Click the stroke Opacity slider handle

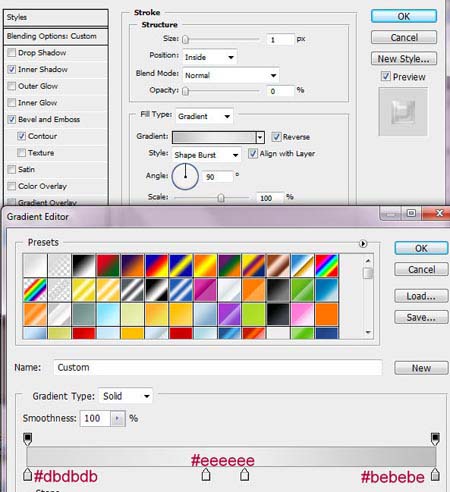[x=186, y=91]
